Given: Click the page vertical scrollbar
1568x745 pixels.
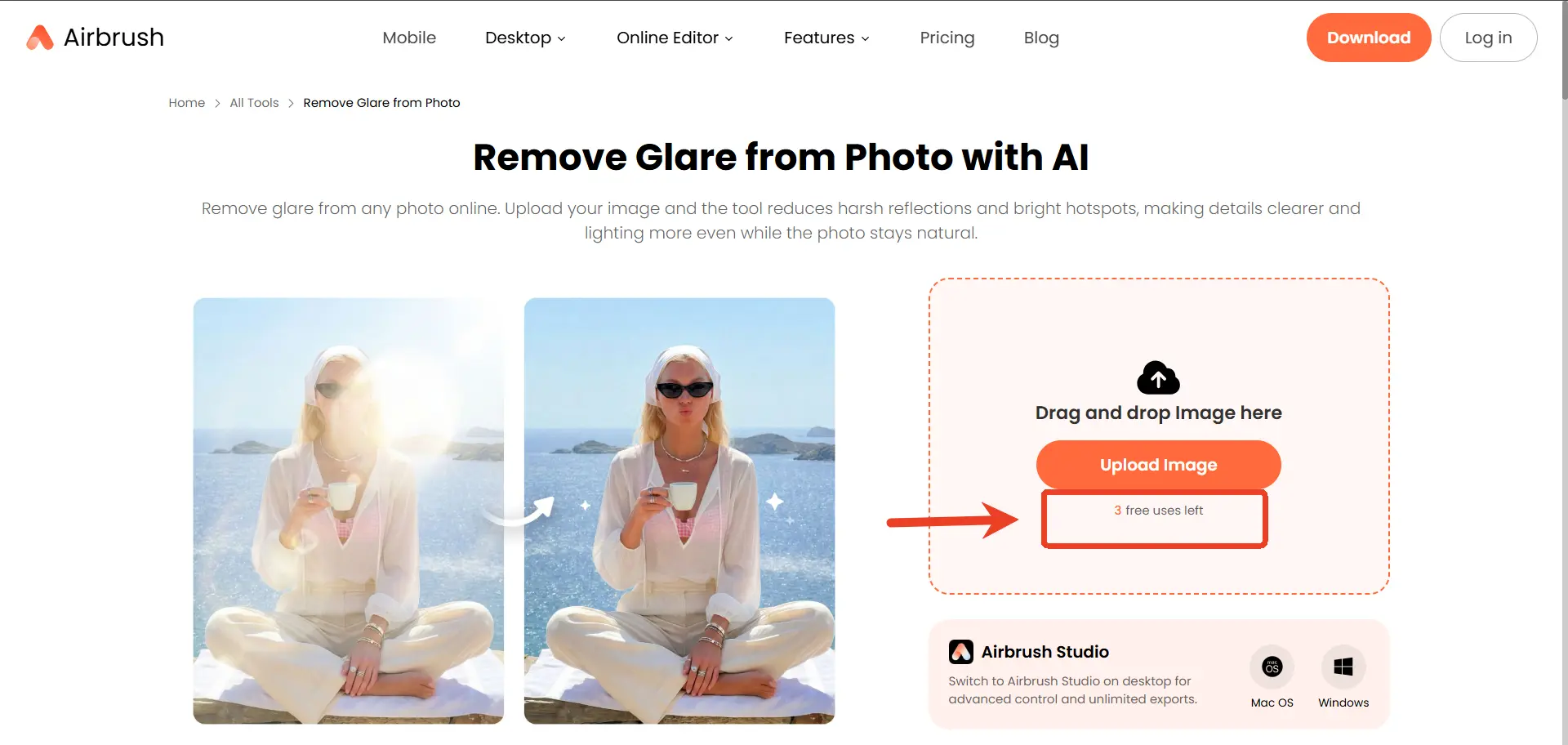Looking at the screenshot, I should pyautogui.click(x=1564, y=372).
